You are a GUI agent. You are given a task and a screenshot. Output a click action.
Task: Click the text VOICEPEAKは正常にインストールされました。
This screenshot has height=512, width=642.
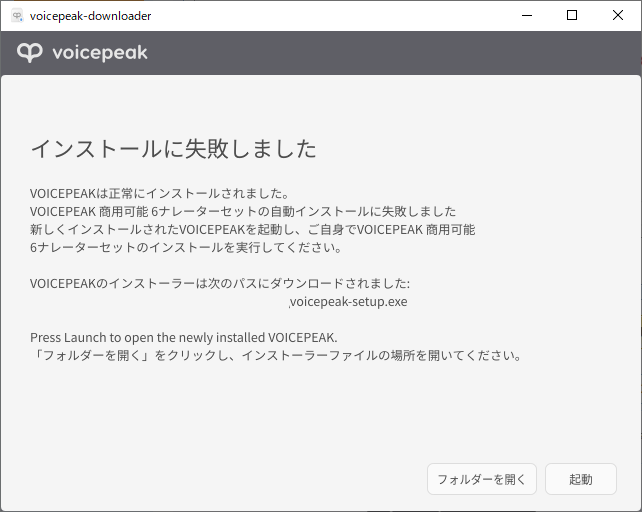coord(160,193)
